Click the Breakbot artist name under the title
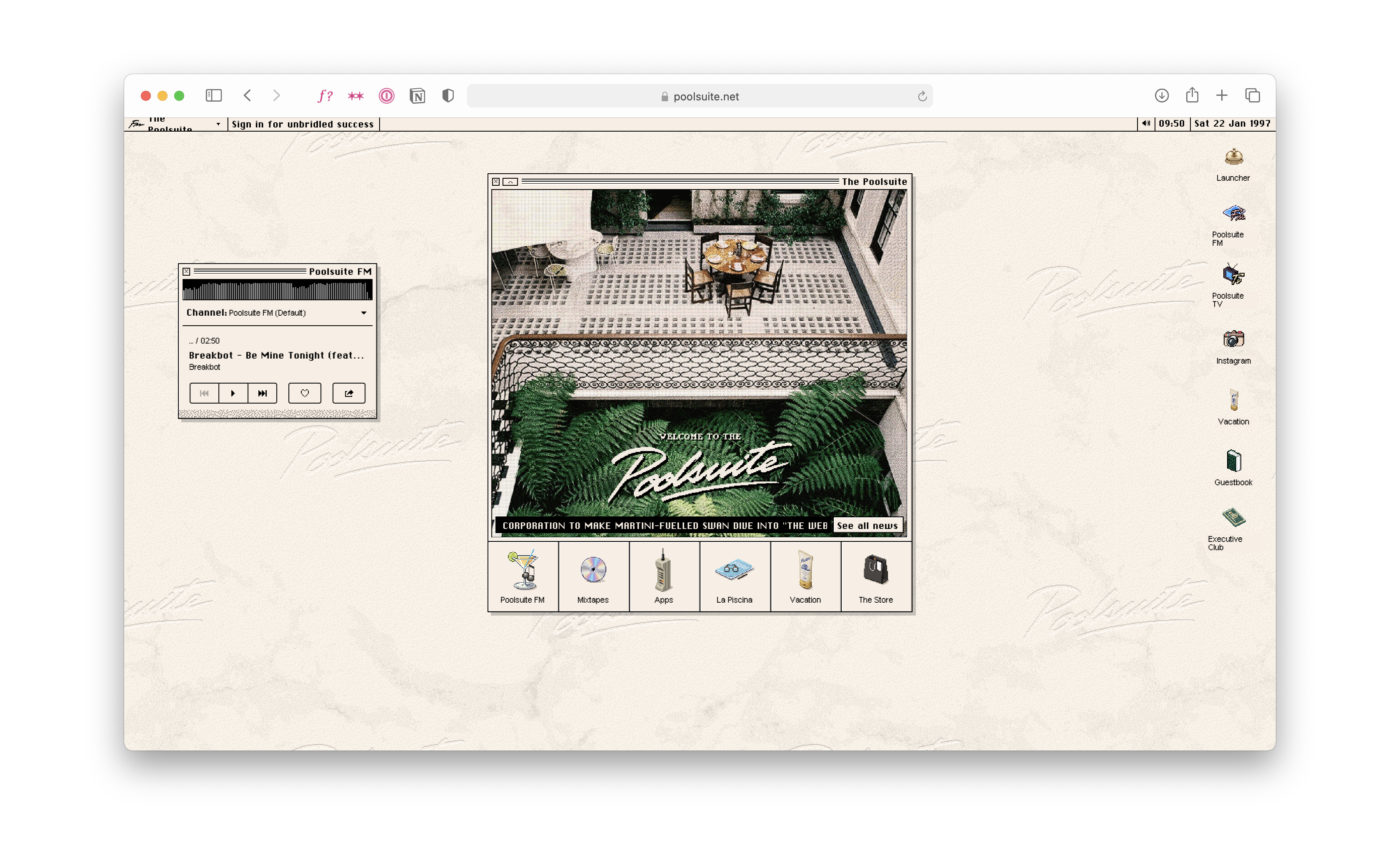Viewport: 1400px width, 853px height. tap(205, 367)
